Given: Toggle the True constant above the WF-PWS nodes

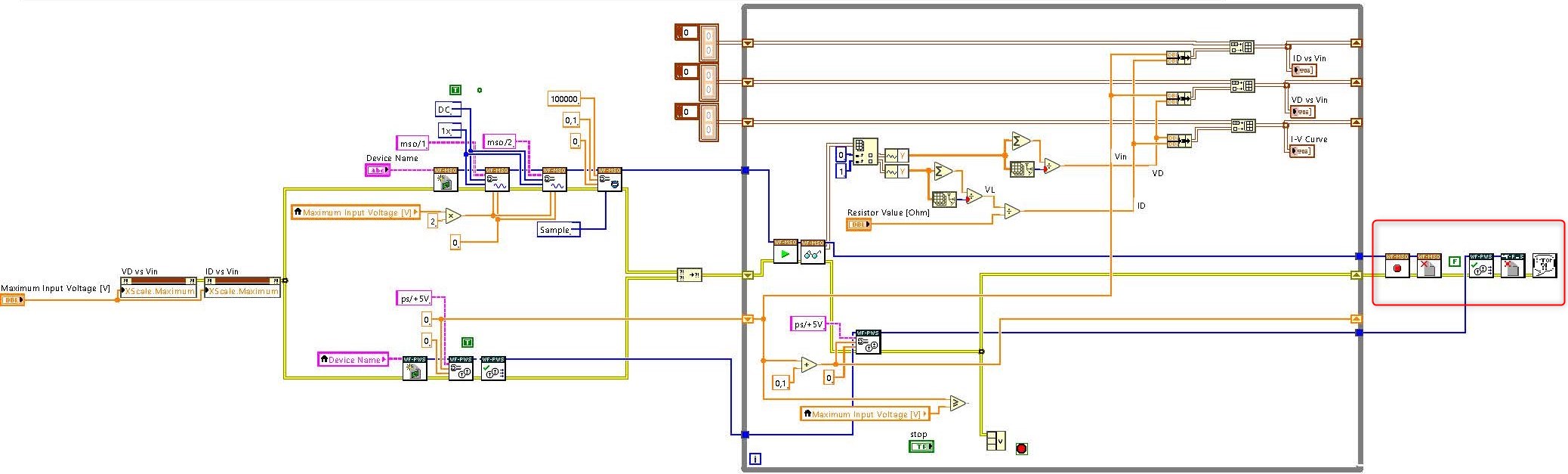Looking at the screenshot, I should click(467, 342).
